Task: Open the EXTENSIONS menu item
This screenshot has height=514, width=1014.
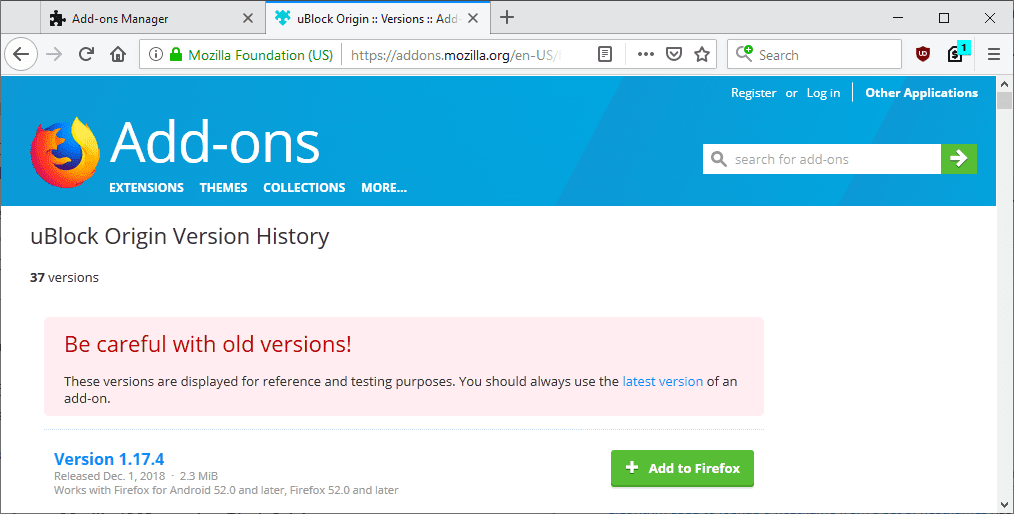Action: (x=146, y=187)
